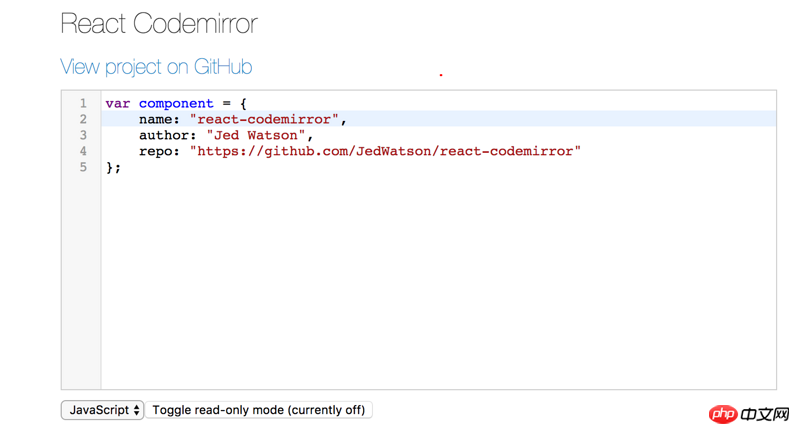Click line number 5 in gutter
The height and width of the screenshot is (434, 800).
coord(83,167)
